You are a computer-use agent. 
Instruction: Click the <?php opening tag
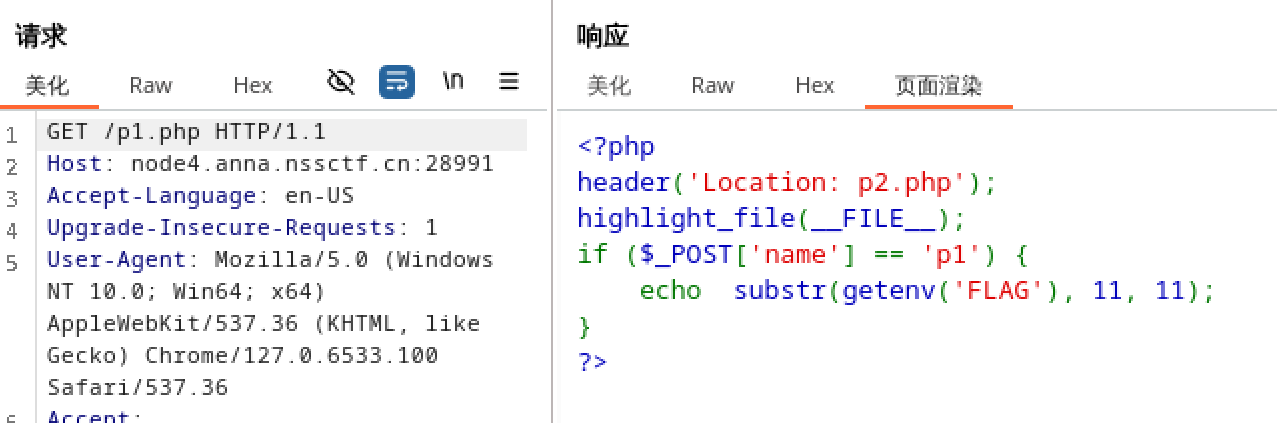click(615, 147)
